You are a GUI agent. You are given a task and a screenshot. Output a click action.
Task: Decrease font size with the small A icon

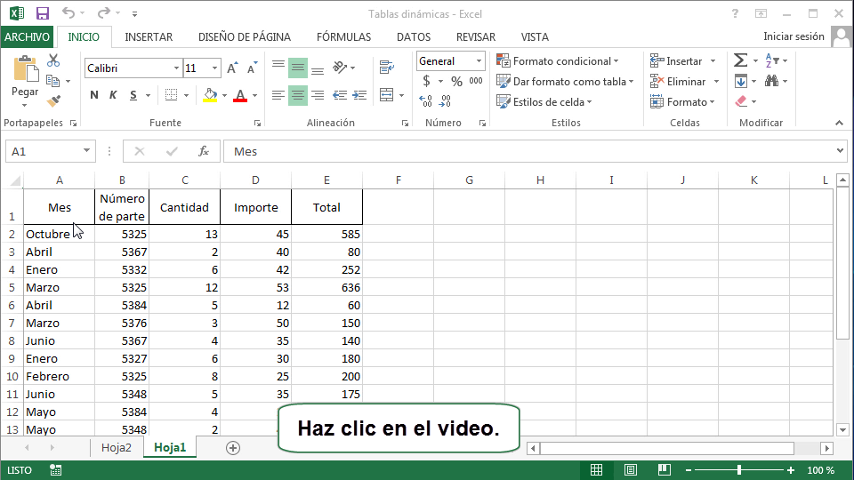tap(252, 68)
